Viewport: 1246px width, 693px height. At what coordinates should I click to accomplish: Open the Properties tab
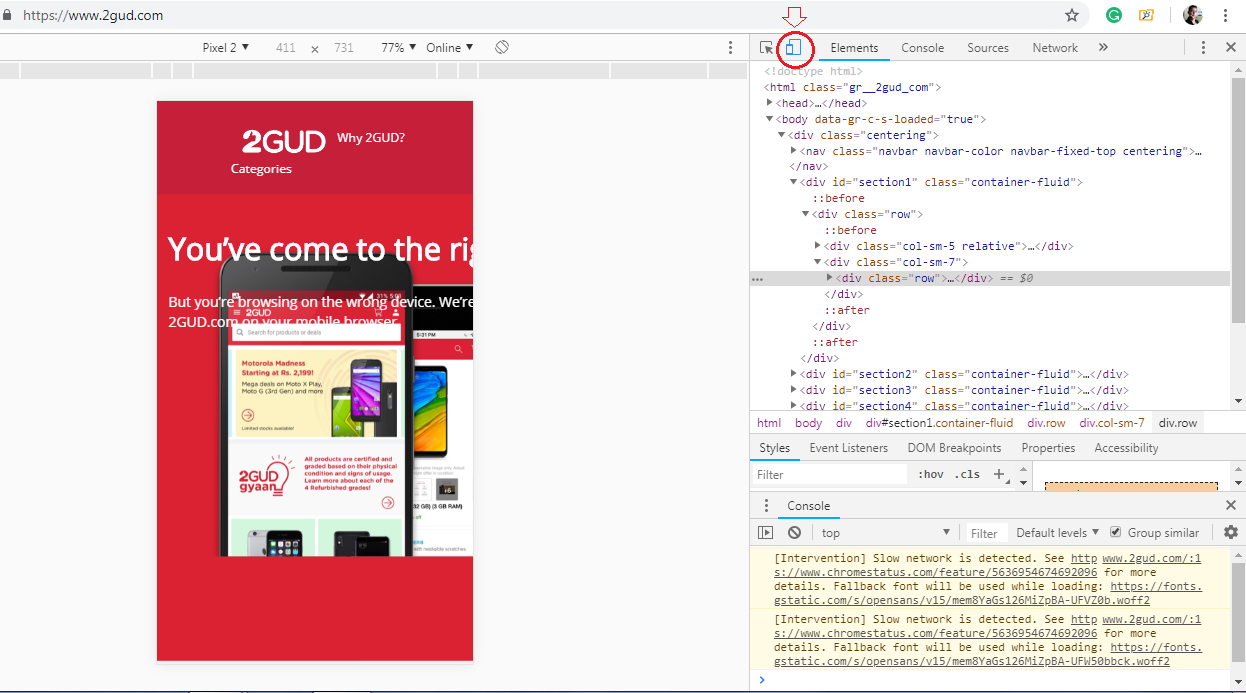1048,448
